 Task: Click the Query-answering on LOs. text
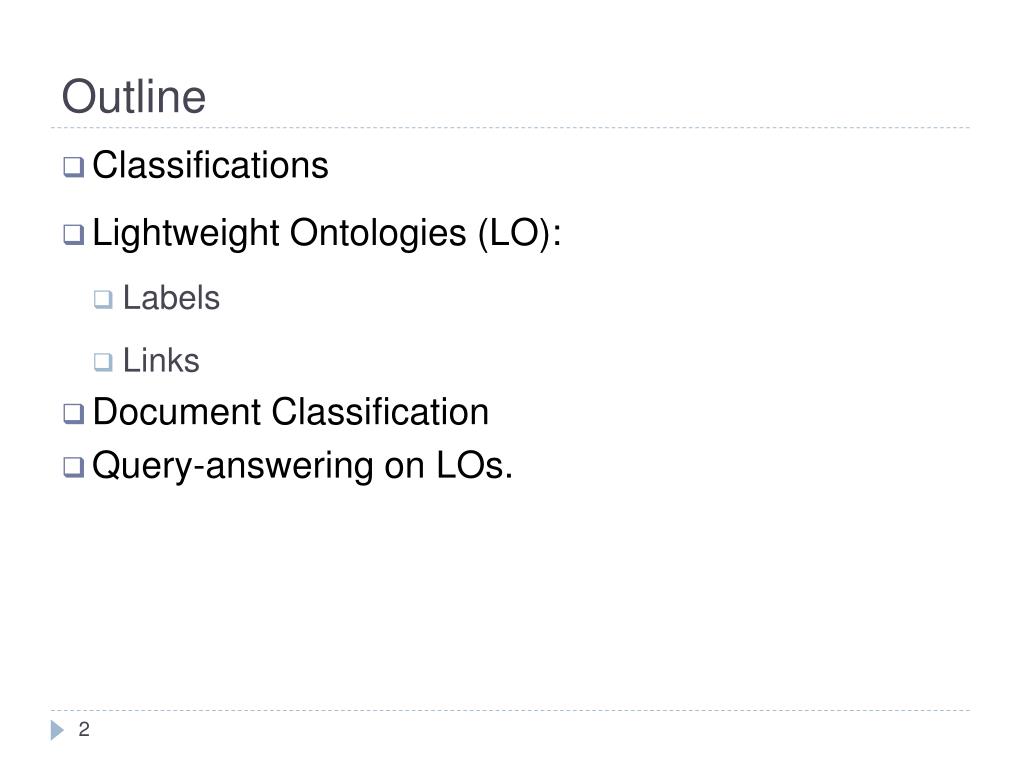[303, 466]
